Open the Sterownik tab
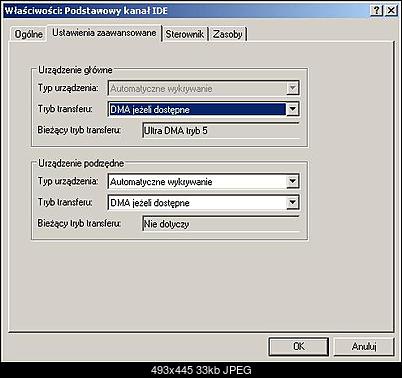 point(185,34)
